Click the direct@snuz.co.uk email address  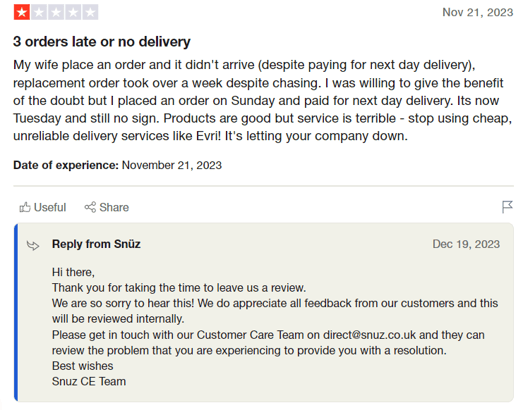(370, 335)
